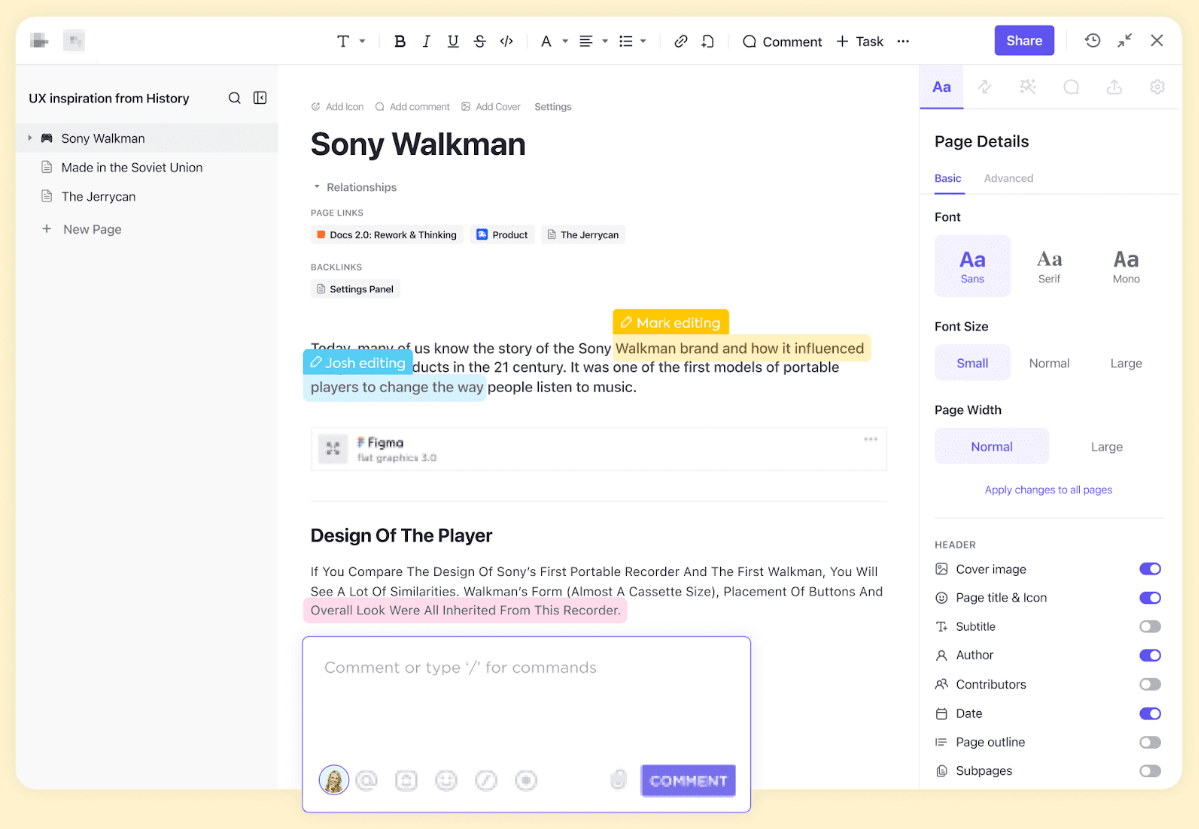Open the list type dropdown
Image resolution: width=1199 pixels, height=829 pixels.
[x=631, y=41]
